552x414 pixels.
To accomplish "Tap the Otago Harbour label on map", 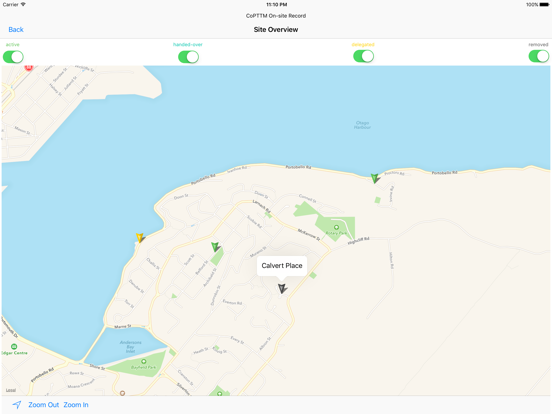I will 362,125.
